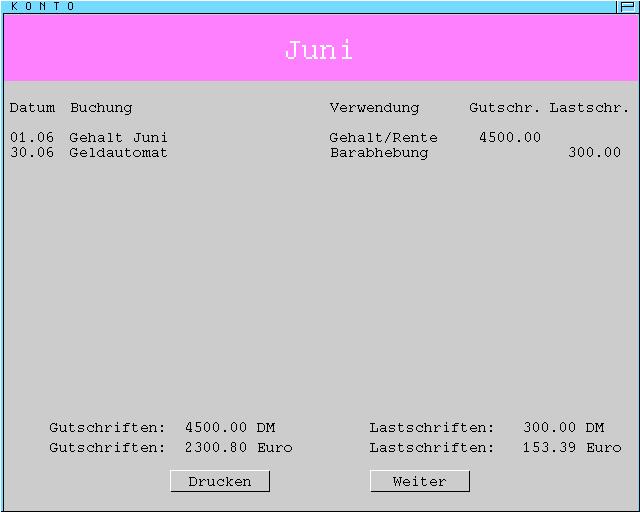640x512 pixels.
Task: Select the Lastschr. column header
Action: tap(589, 108)
